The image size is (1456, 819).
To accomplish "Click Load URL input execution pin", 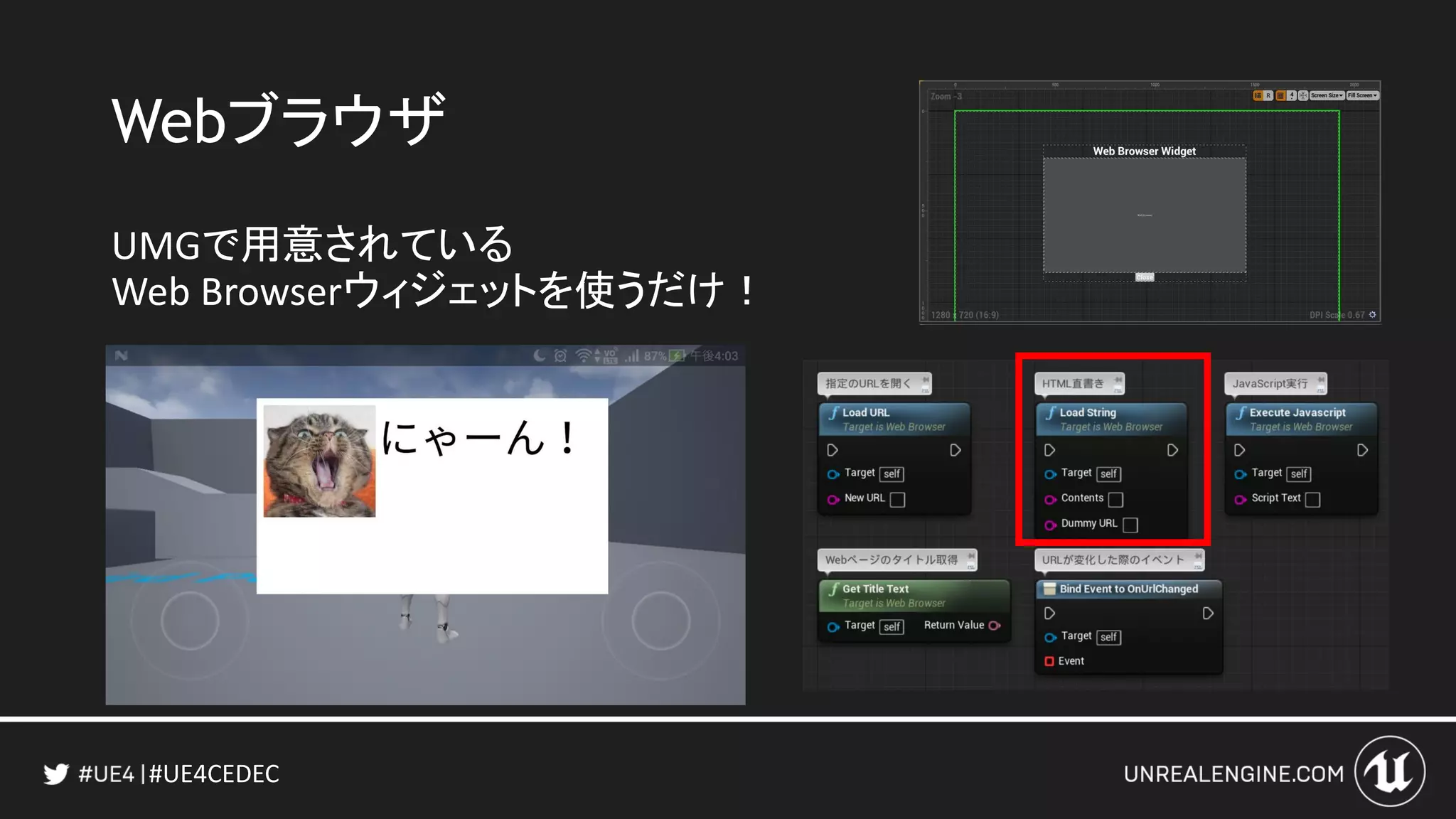I will point(833,450).
